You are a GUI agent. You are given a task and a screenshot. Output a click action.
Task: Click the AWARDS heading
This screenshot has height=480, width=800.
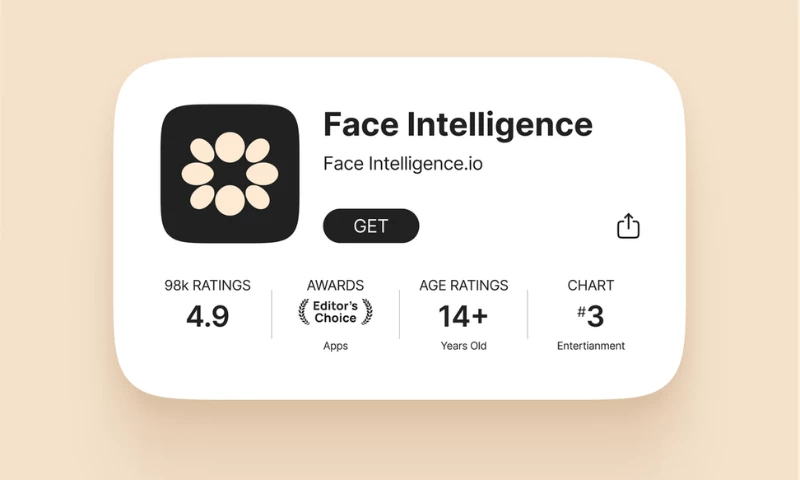[x=335, y=285]
